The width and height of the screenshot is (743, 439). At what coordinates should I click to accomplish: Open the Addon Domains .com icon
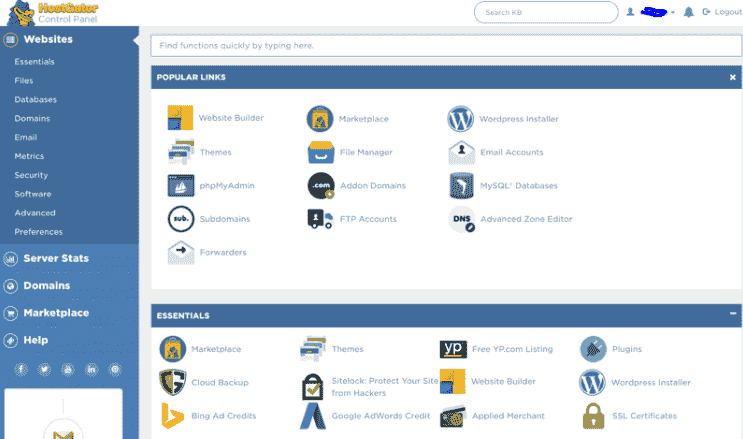point(321,185)
